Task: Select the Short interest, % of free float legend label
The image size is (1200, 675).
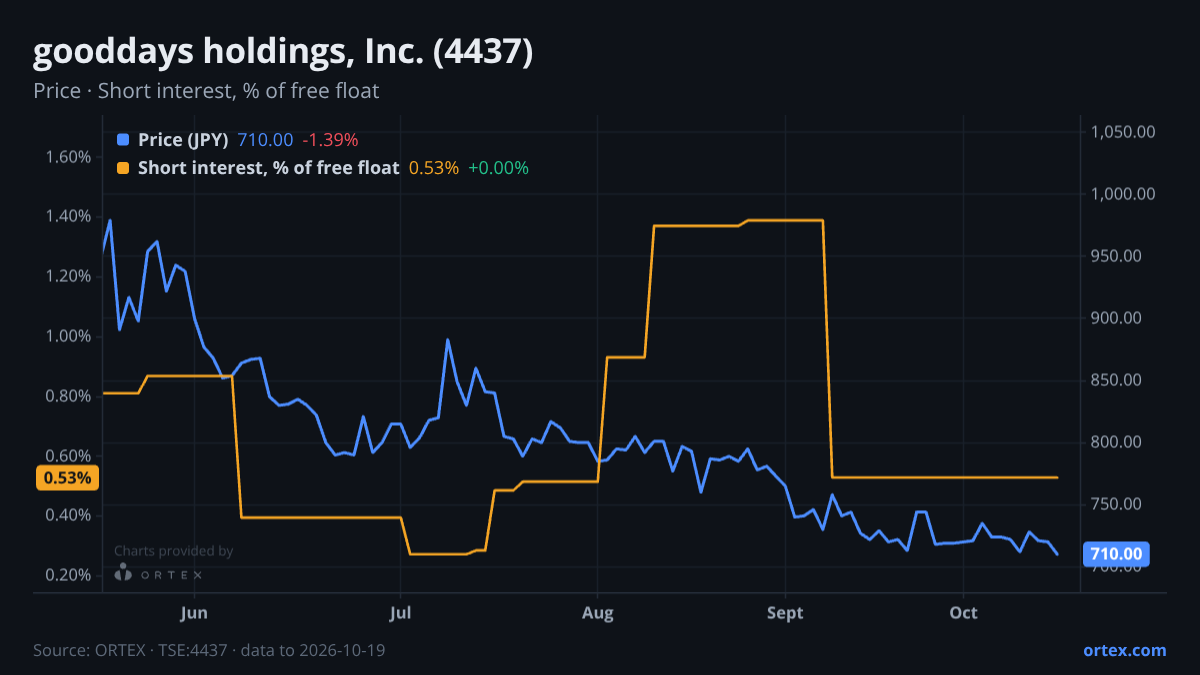Action: tap(268, 168)
